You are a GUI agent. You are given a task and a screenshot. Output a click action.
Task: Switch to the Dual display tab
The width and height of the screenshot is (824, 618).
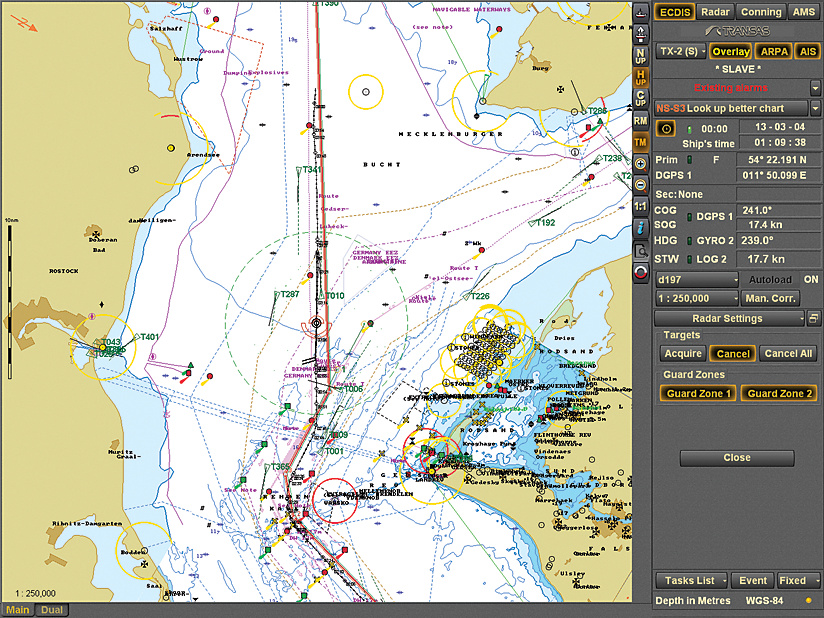coord(51,610)
